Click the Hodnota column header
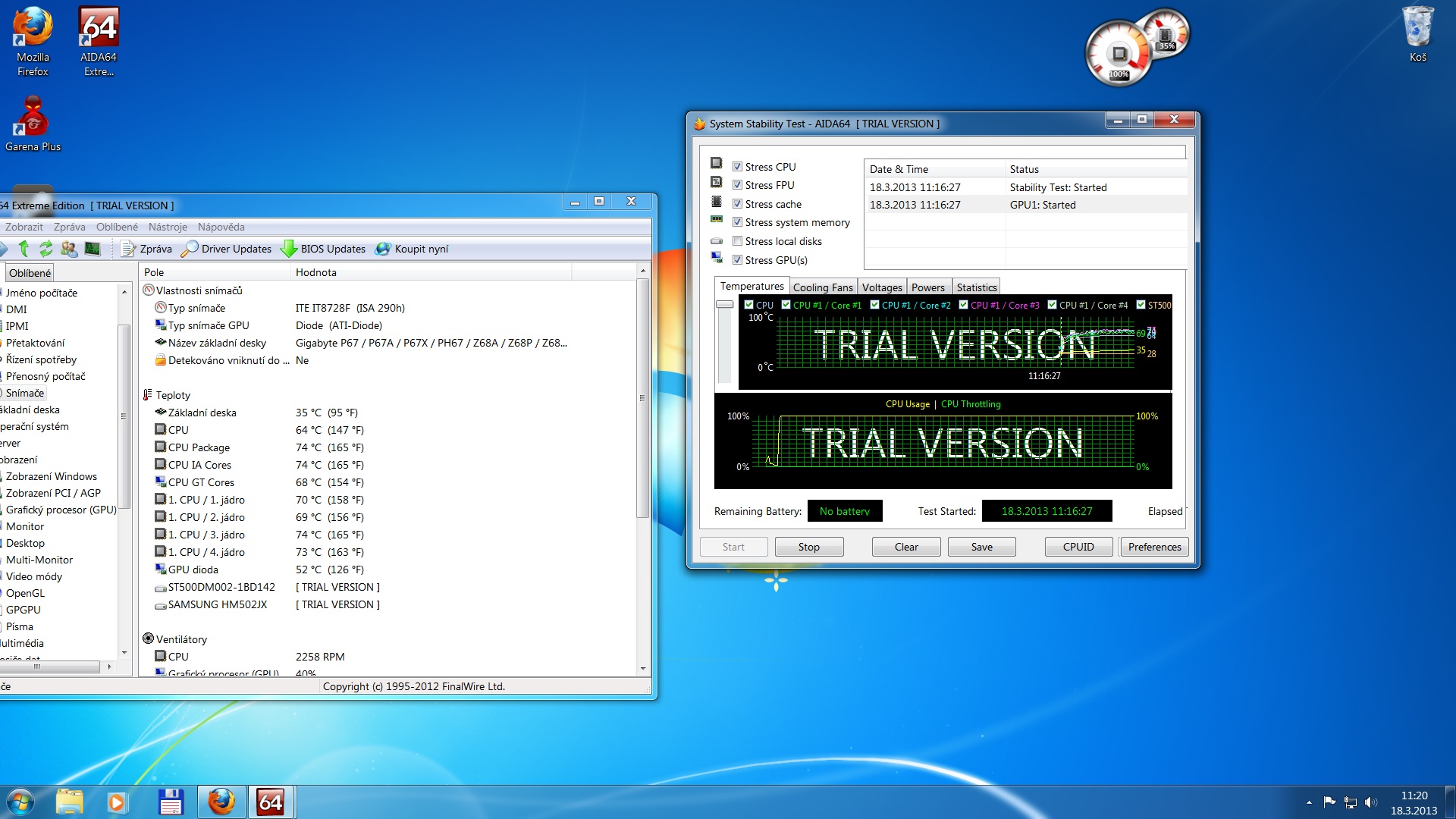 pos(431,272)
